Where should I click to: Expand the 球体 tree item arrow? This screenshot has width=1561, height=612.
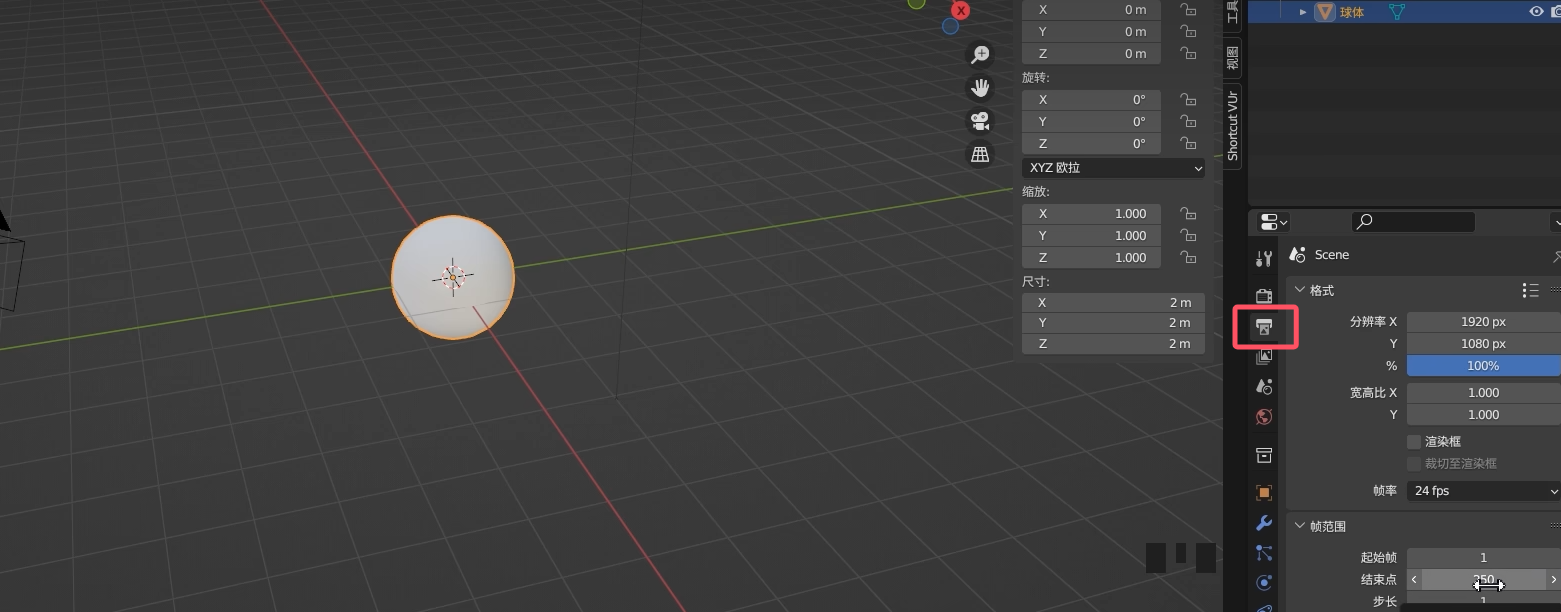[x=1303, y=12]
